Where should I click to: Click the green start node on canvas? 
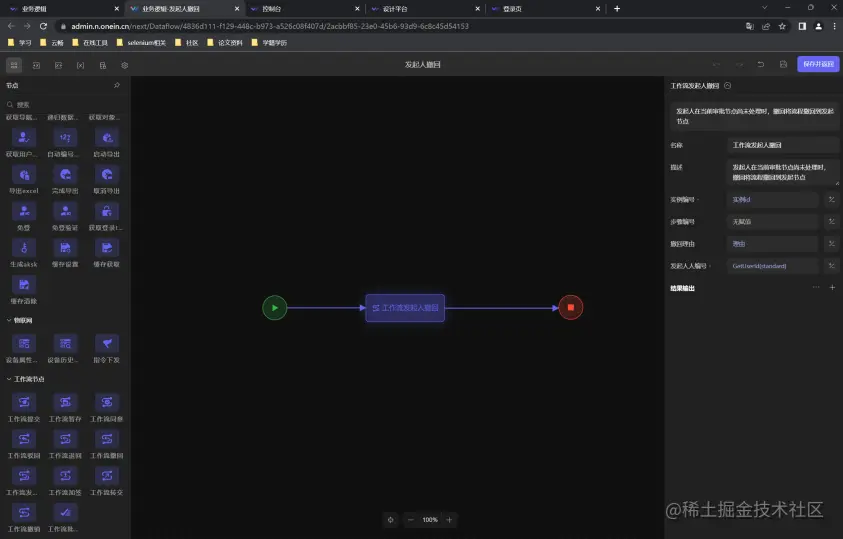(x=274, y=308)
